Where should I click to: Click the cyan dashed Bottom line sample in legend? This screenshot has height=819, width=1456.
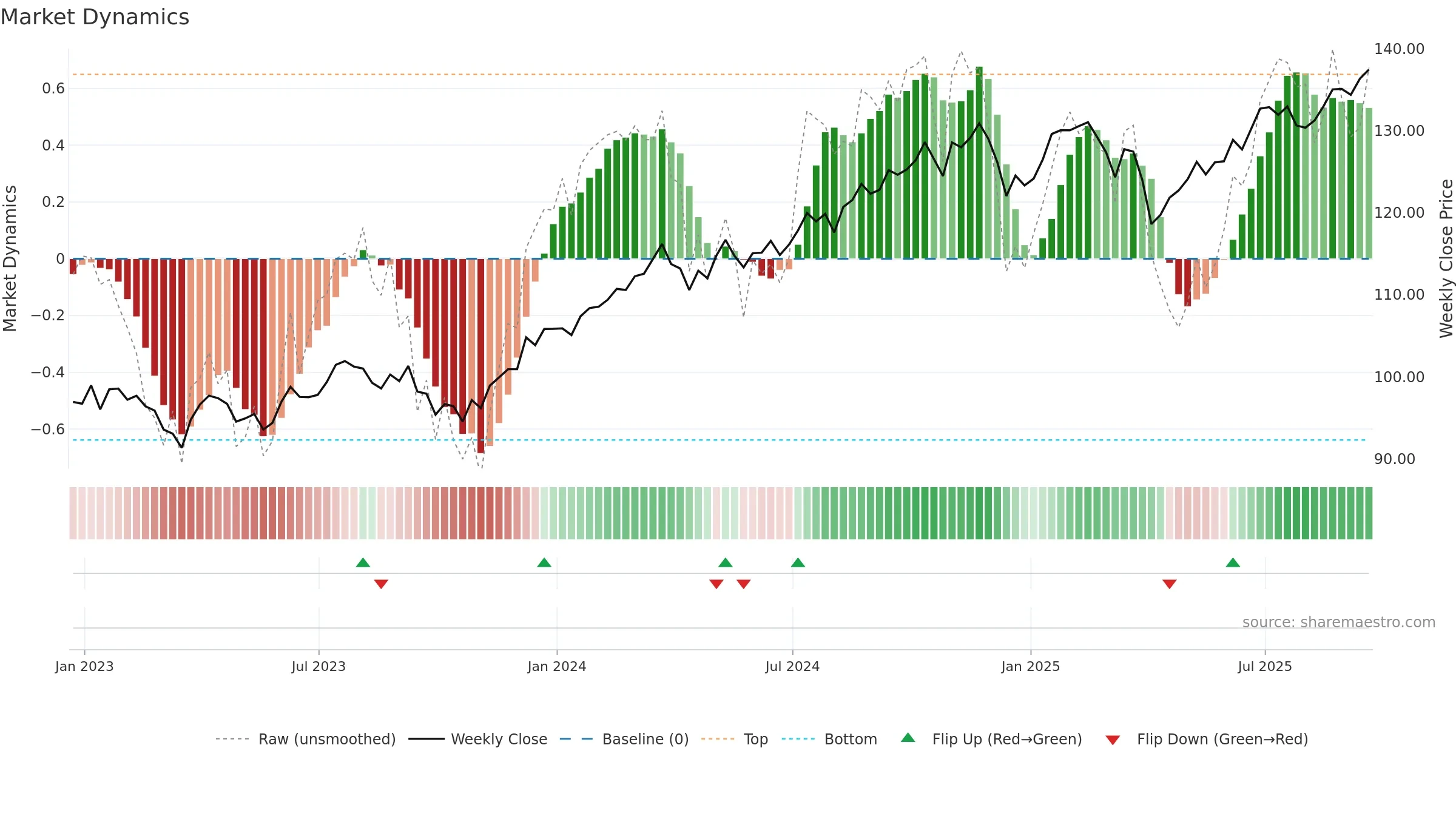pos(798,739)
